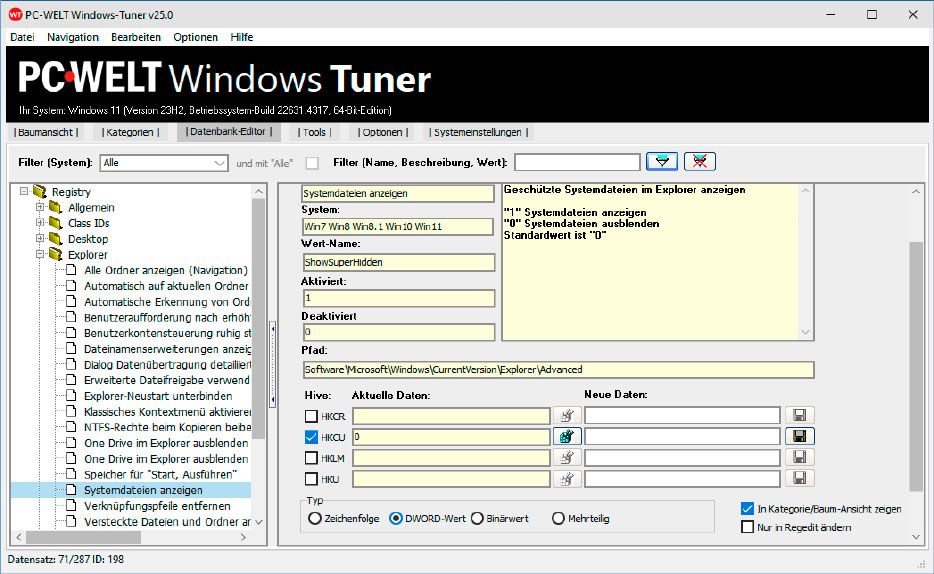The width and height of the screenshot is (934, 574).
Task: Clear the filter with red X button
Action: coord(700,161)
